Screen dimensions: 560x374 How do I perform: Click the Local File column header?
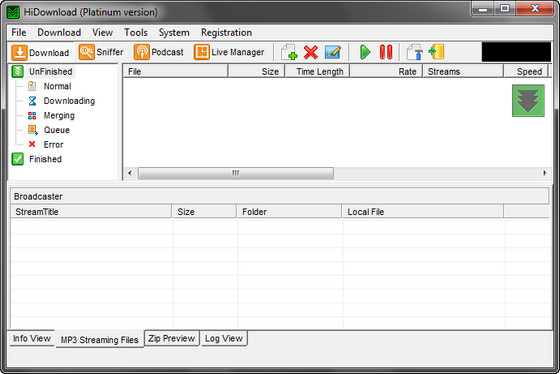(x=423, y=211)
